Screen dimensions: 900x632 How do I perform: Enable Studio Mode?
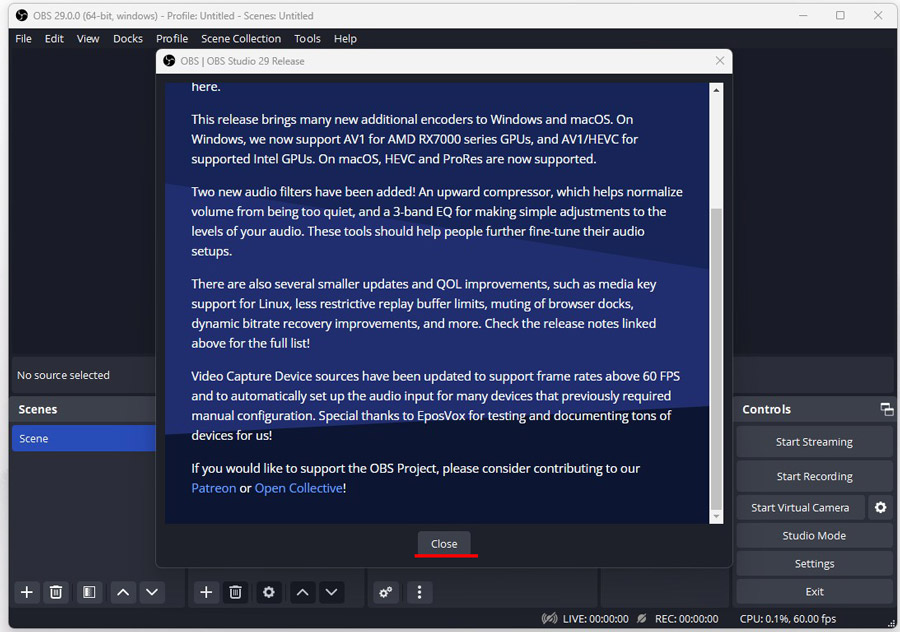point(814,536)
